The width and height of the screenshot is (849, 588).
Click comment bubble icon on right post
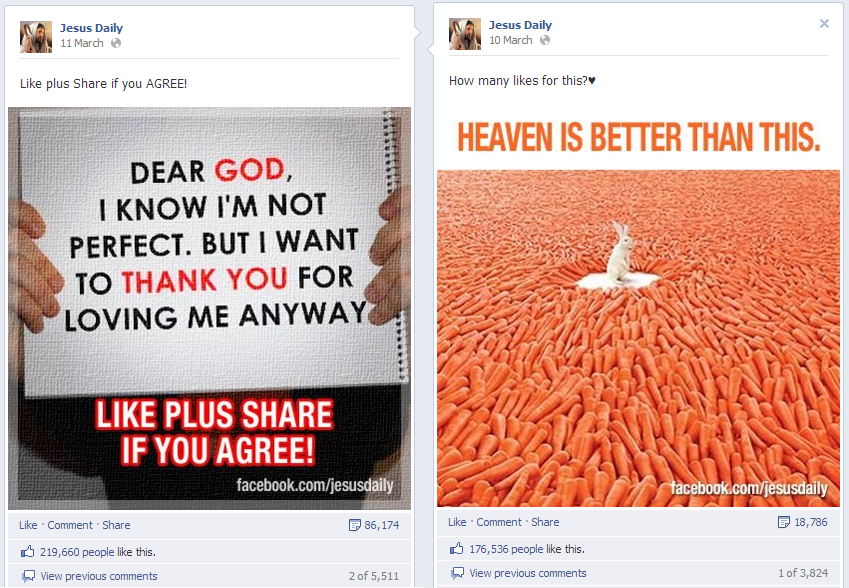(x=458, y=573)
